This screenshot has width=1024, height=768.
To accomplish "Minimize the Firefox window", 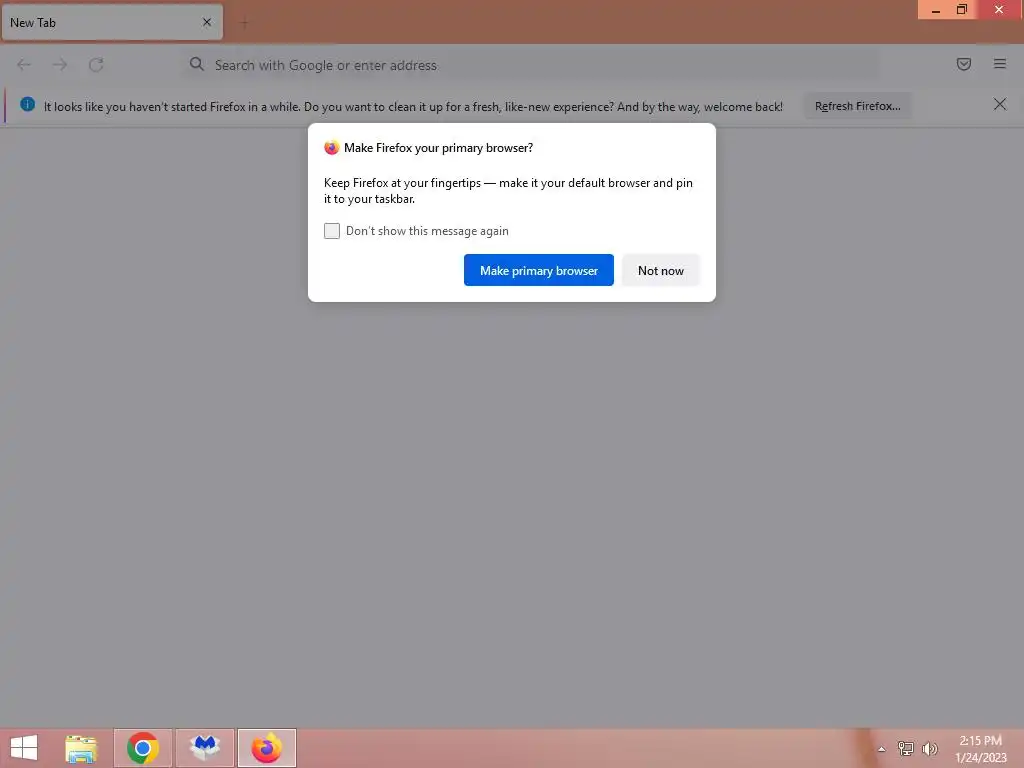I will pos(935,10).
